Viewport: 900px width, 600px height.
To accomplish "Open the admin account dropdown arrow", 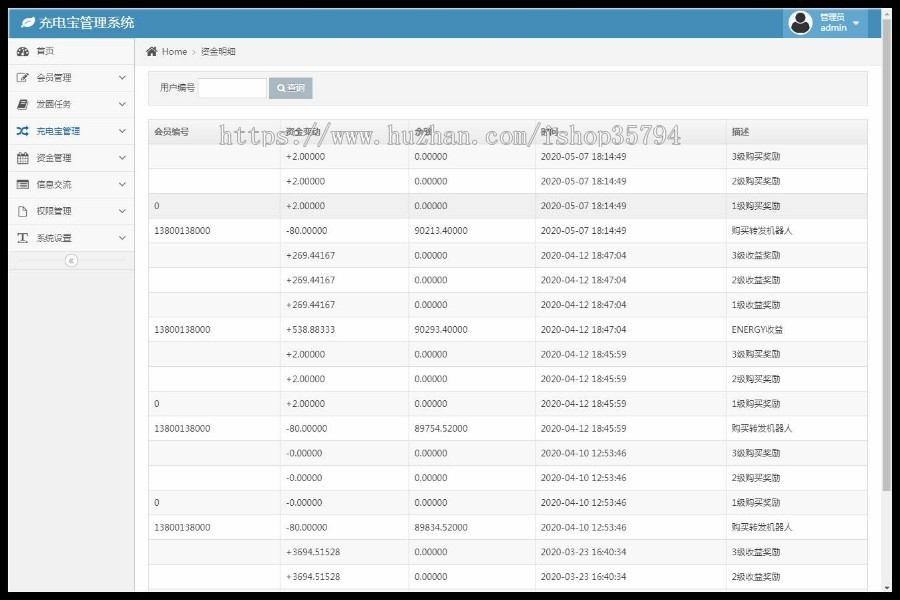I will pyautogui.click(x=856, y=23).
